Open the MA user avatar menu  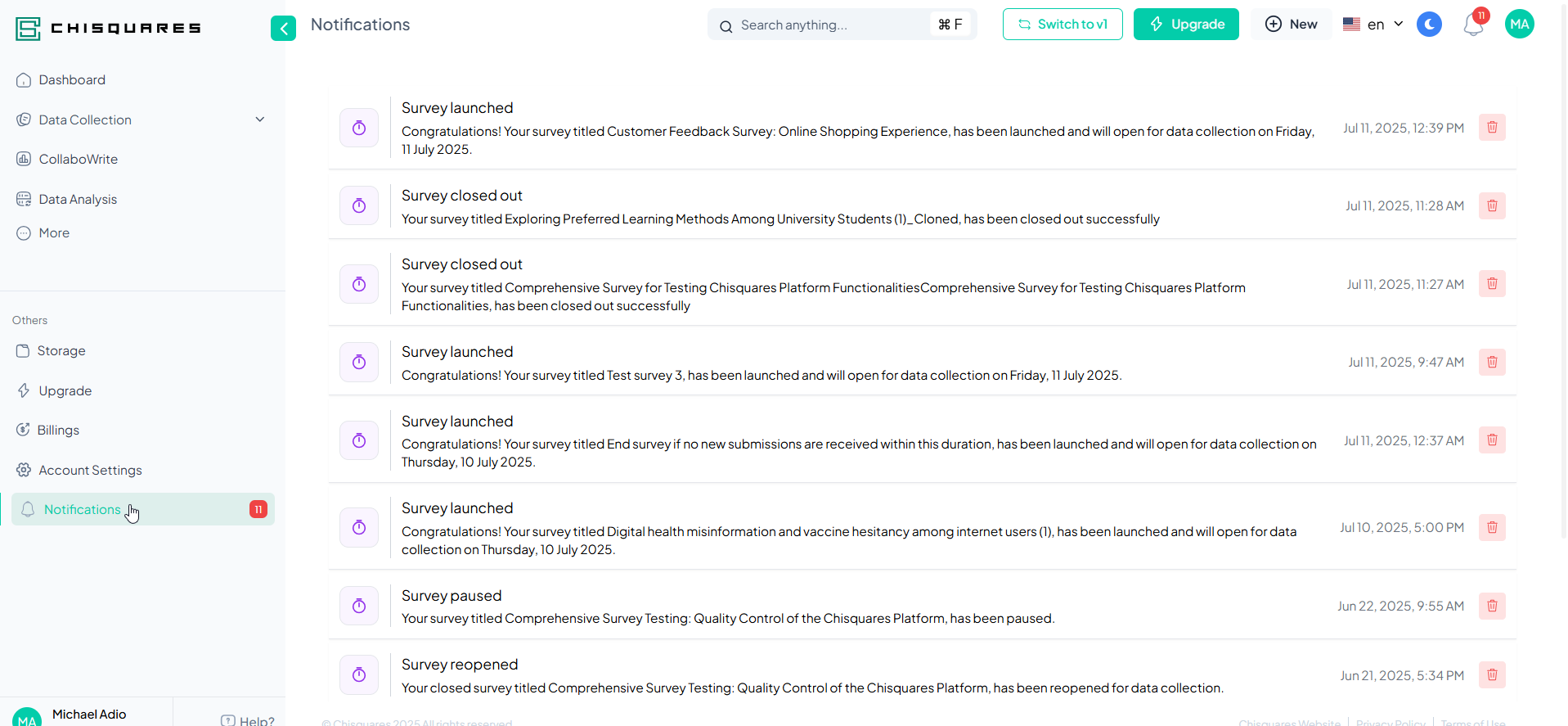pyautogui.click(x=1519, y=25)
